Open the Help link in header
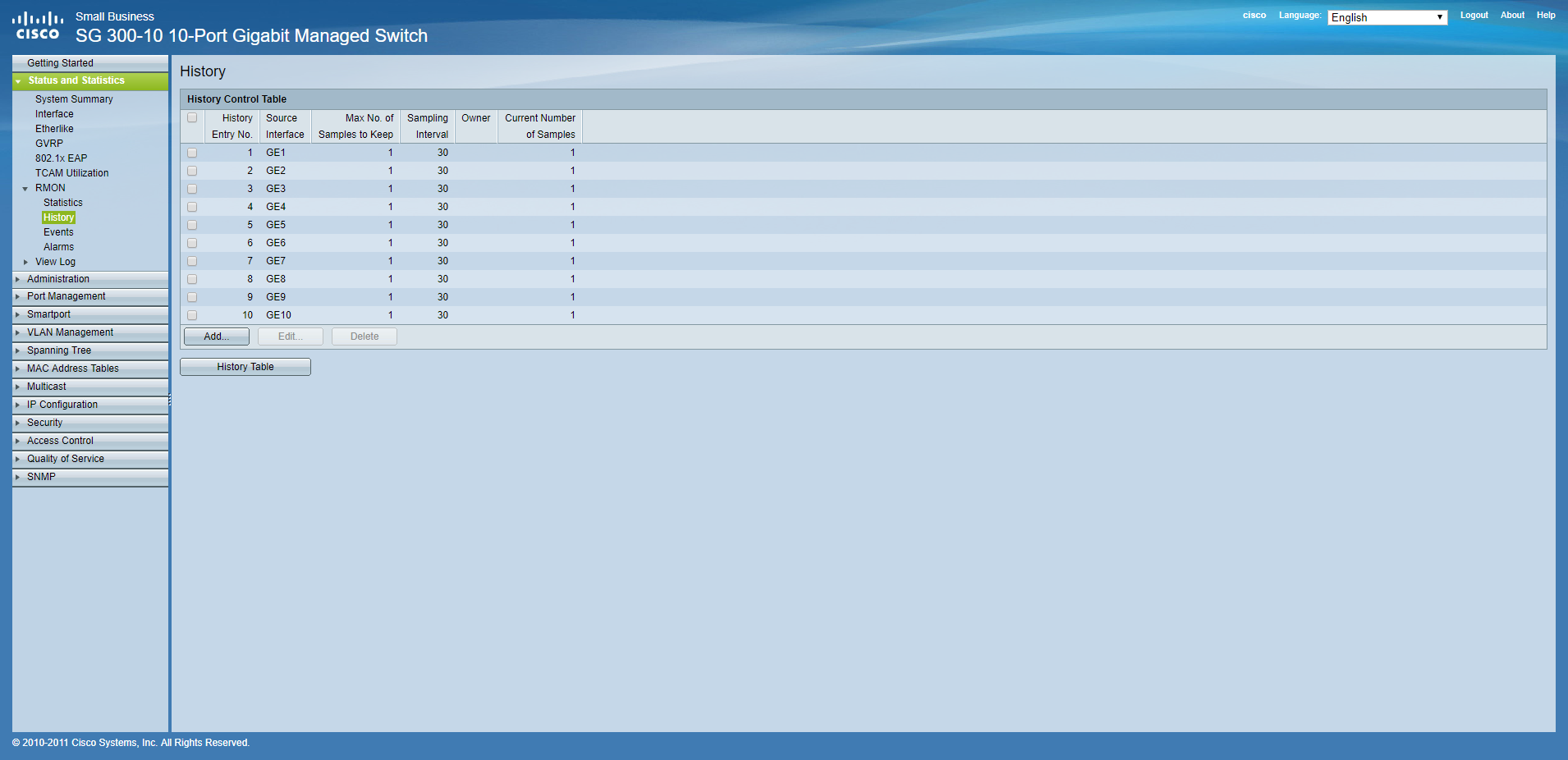The image size is (1568, 760). [1546, 16]
